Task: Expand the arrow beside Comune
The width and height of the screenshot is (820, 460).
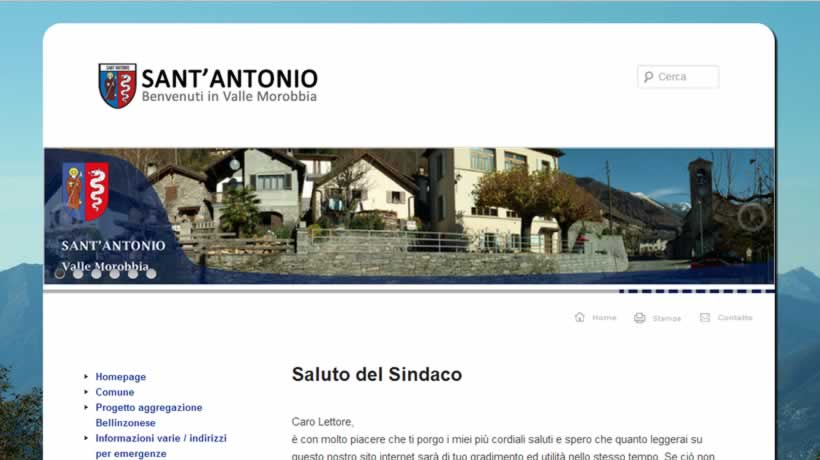Action: point(86,393)
